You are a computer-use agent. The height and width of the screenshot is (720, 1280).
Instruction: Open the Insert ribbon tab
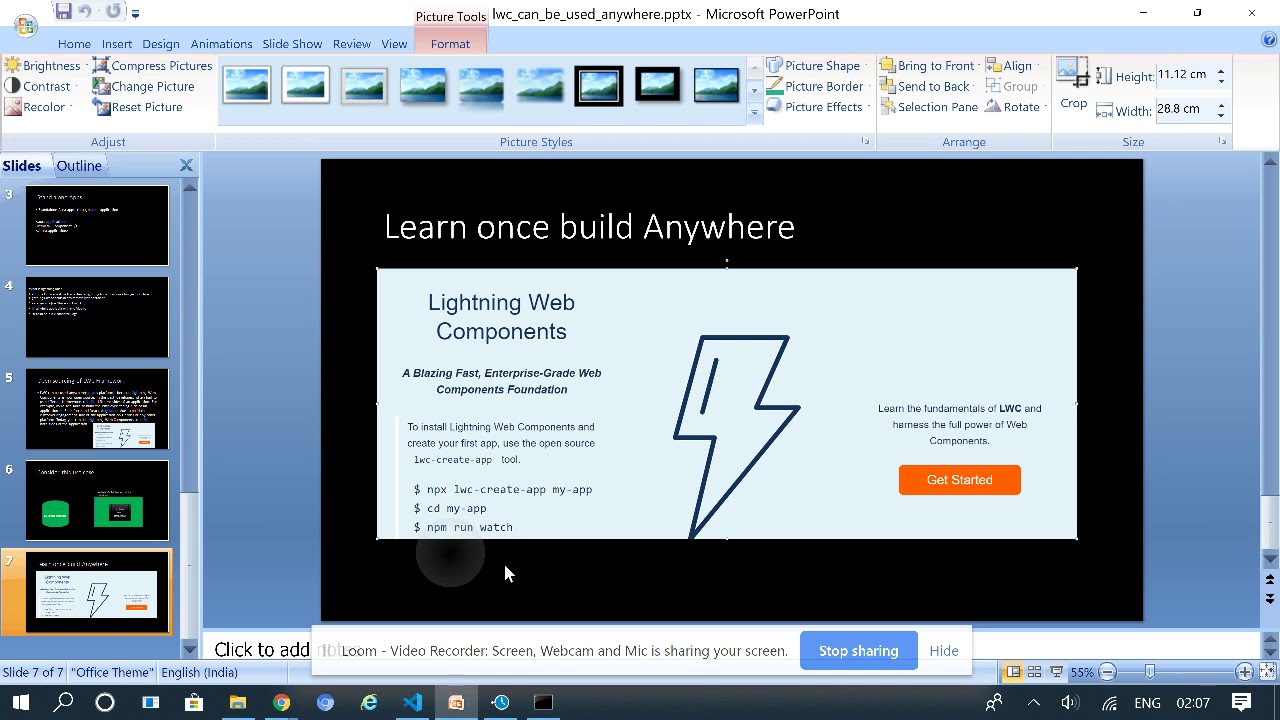click(x=116, y=44)
